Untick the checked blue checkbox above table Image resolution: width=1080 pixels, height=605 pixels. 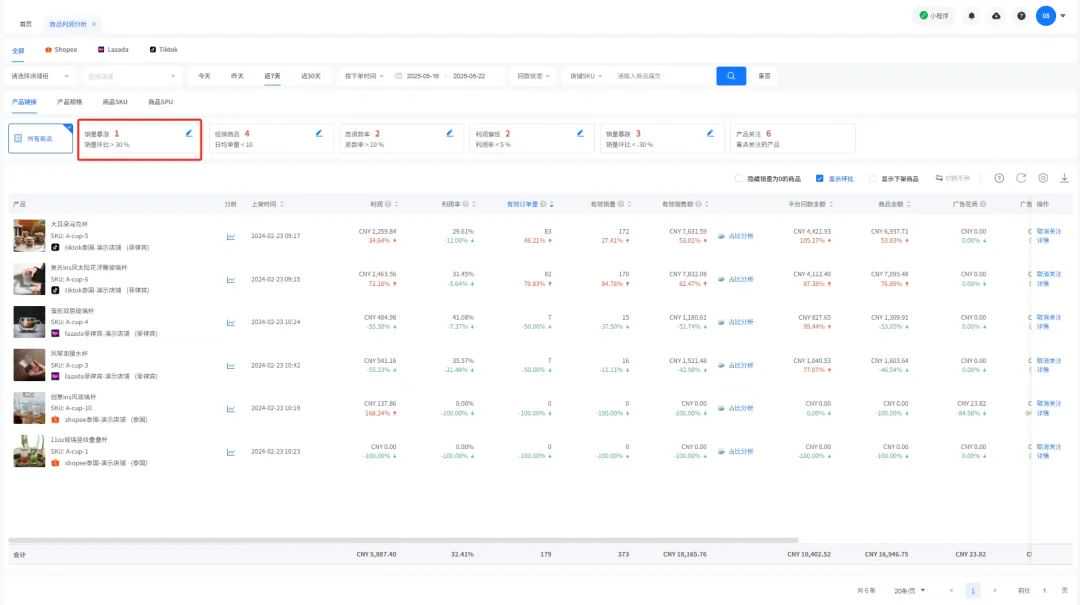coord(820,178)
